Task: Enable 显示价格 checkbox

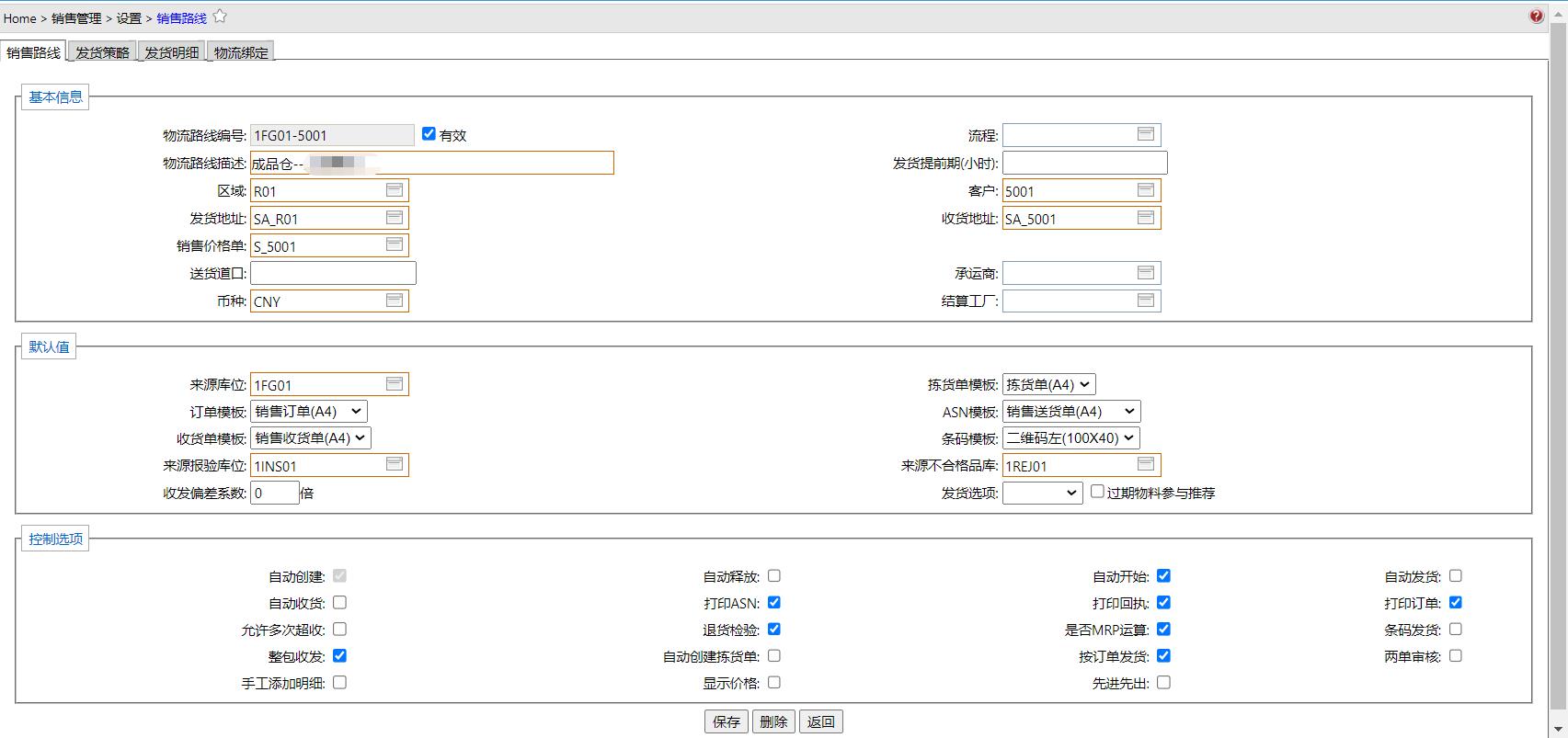Action: tap(774, 682)
